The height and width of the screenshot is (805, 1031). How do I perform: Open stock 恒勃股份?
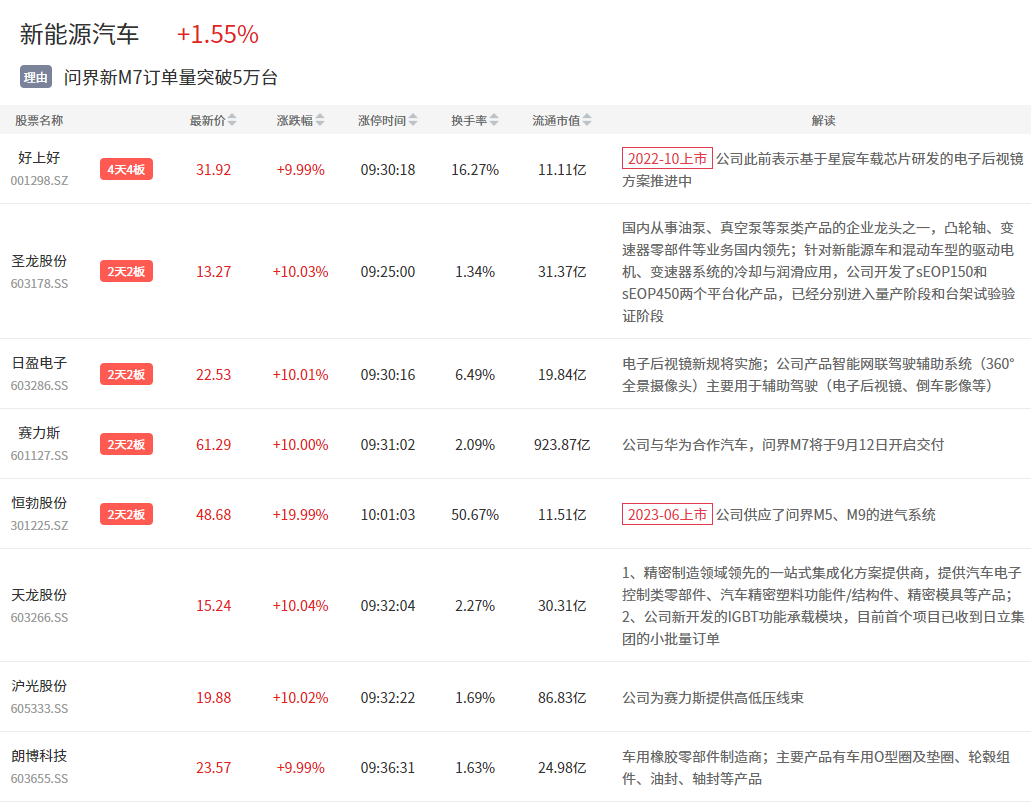[39, 503]
